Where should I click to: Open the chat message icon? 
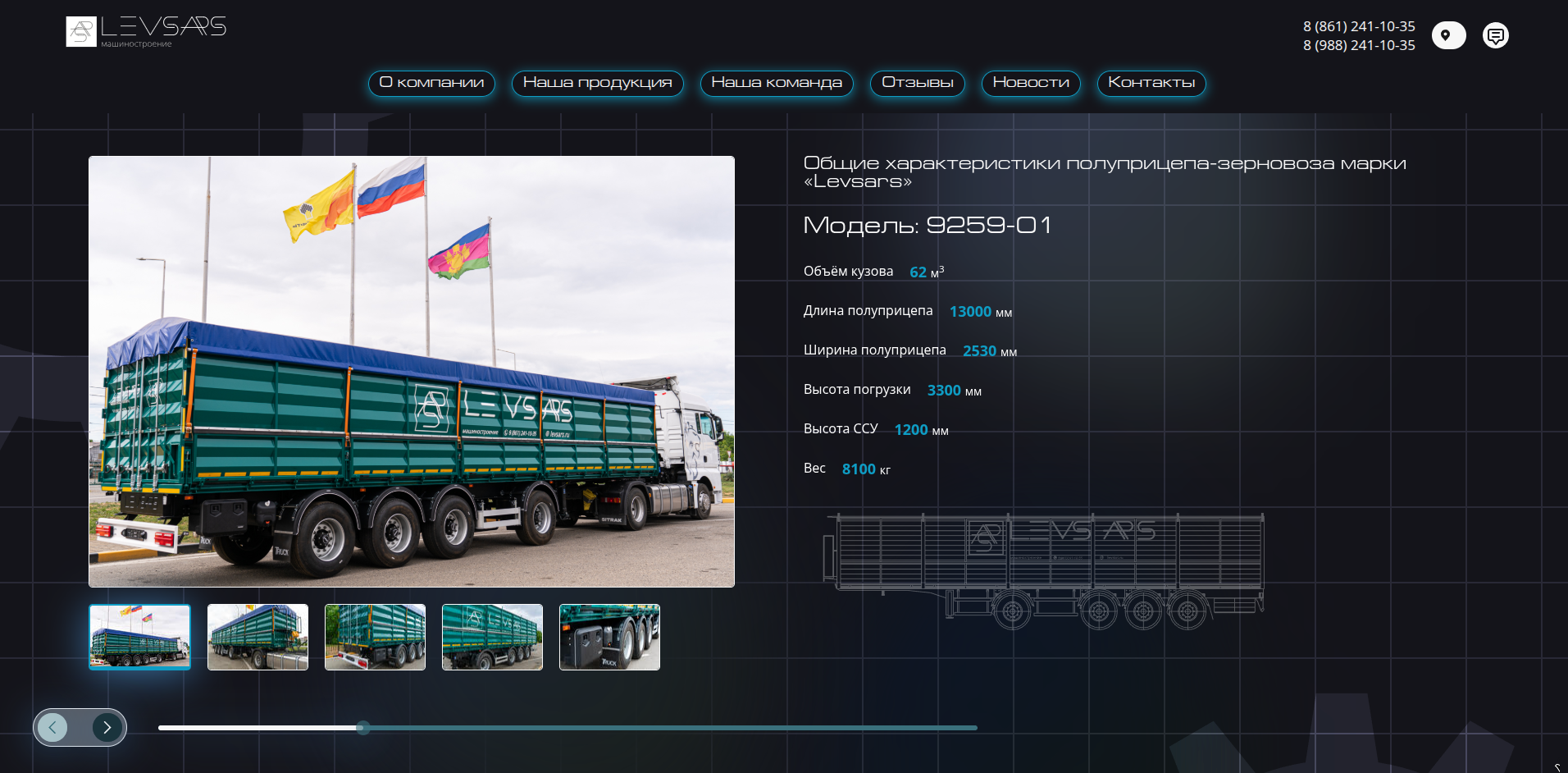click(x=1496, y=35)
